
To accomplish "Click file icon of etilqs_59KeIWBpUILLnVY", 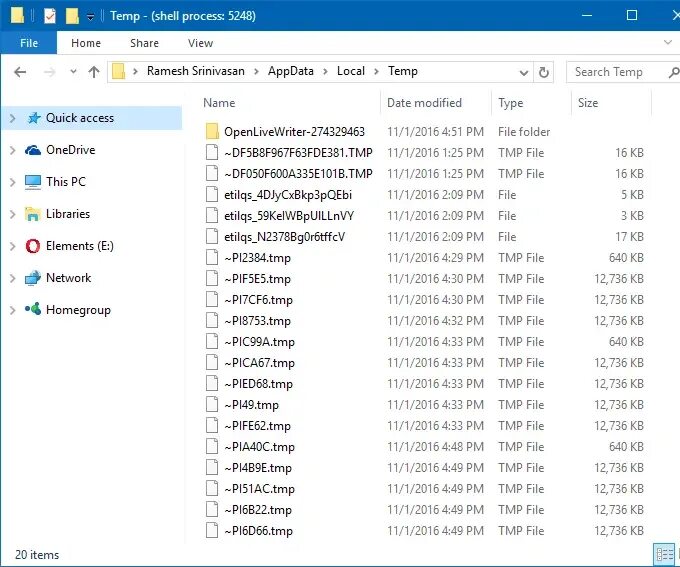I will [x=212, y=216].
